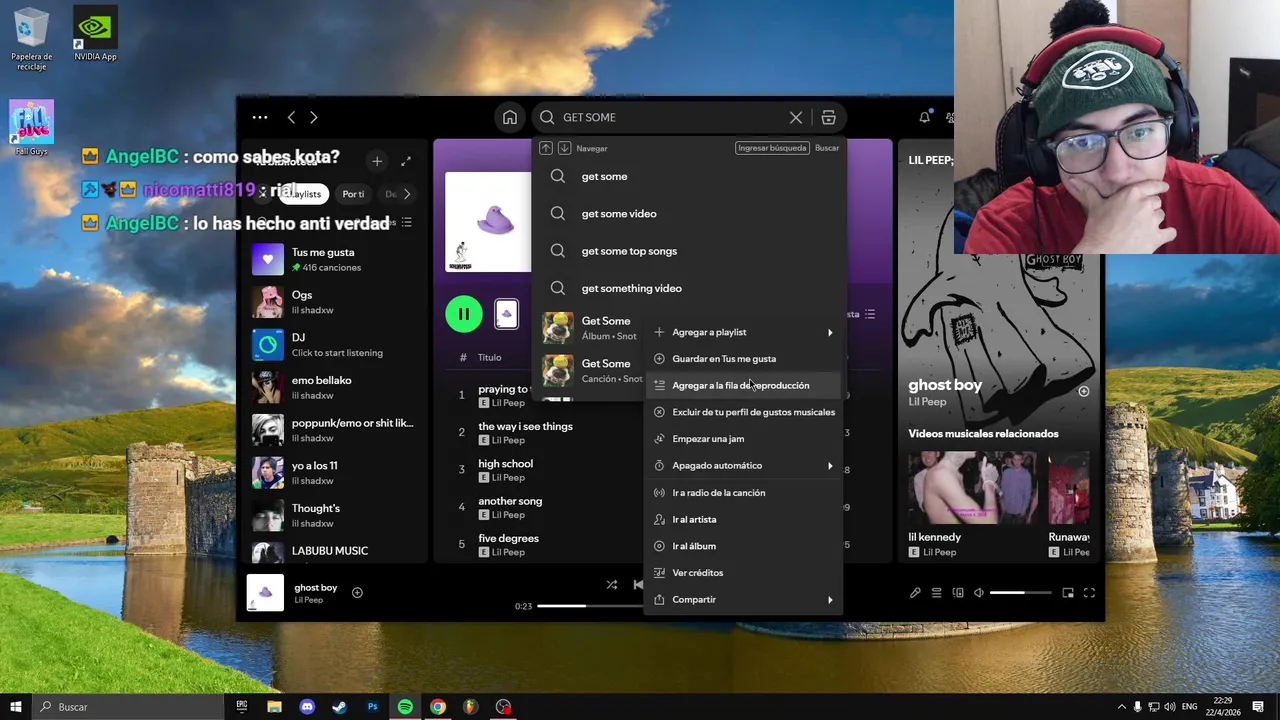Open the NVIDIA App desktop shortcut
The height and width of the screenshot is (720, 1280).
tap(95, 33)
